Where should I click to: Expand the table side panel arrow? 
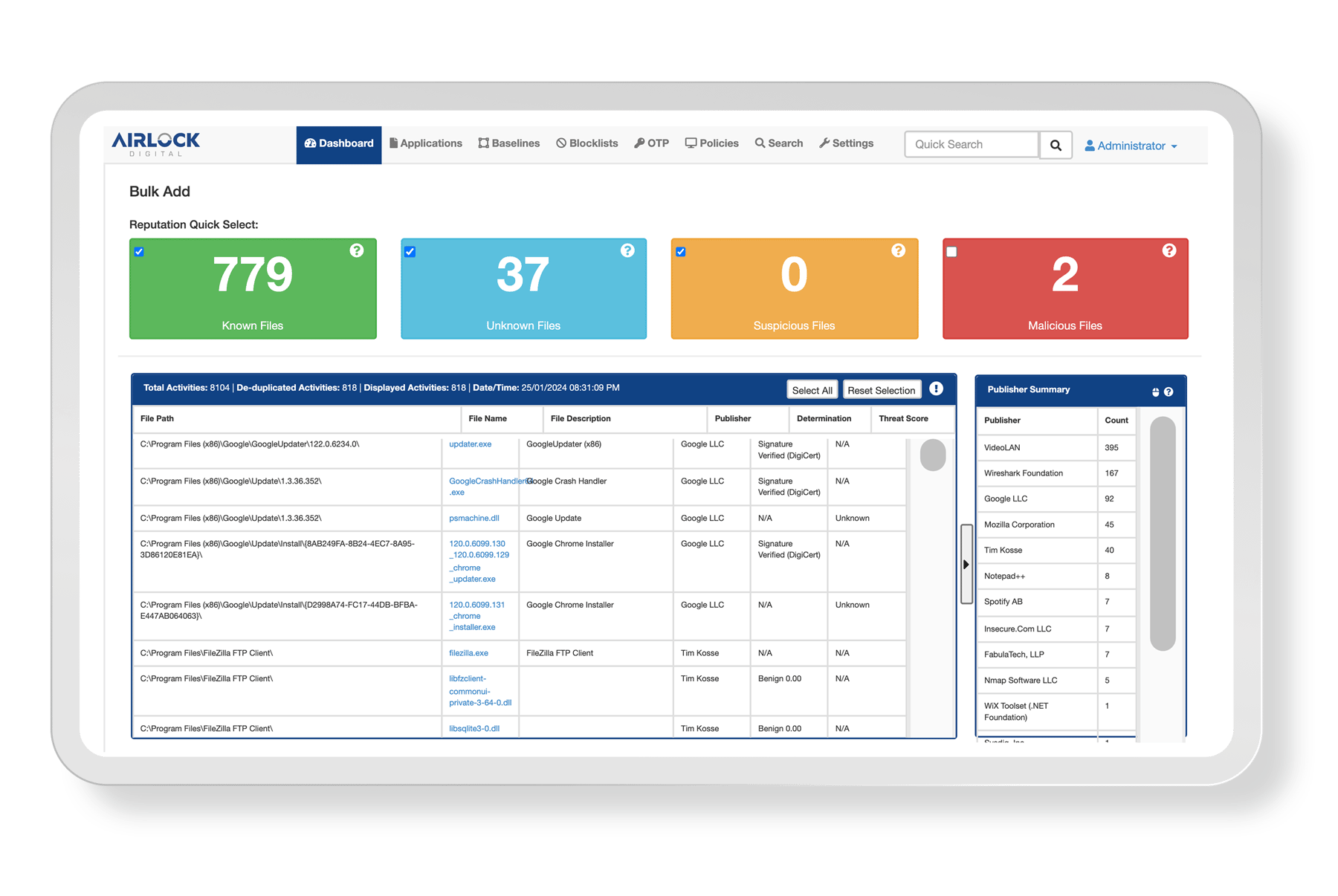966,565
